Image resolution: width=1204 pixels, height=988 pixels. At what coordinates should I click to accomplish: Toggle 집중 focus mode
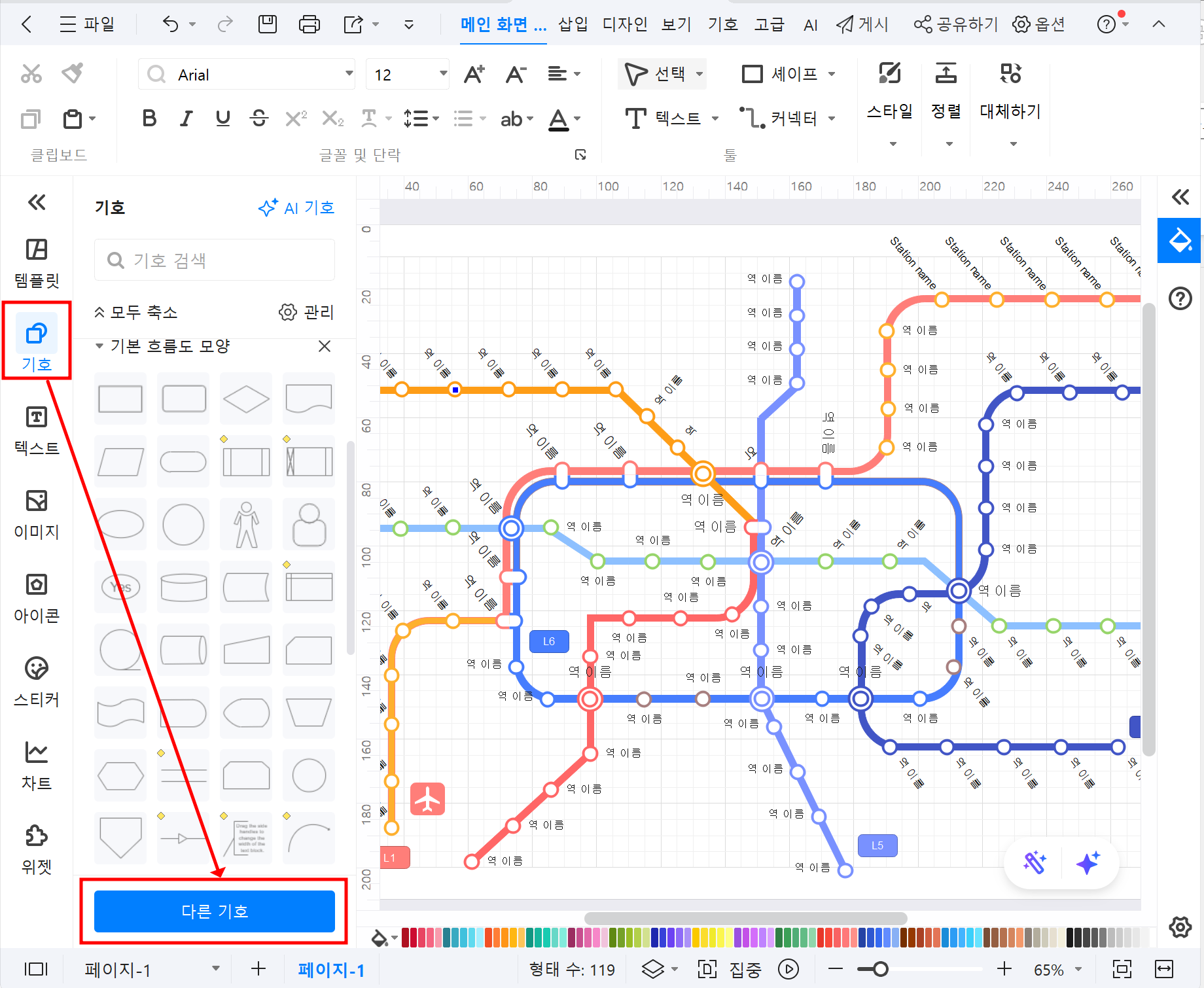tap(730, 969)
